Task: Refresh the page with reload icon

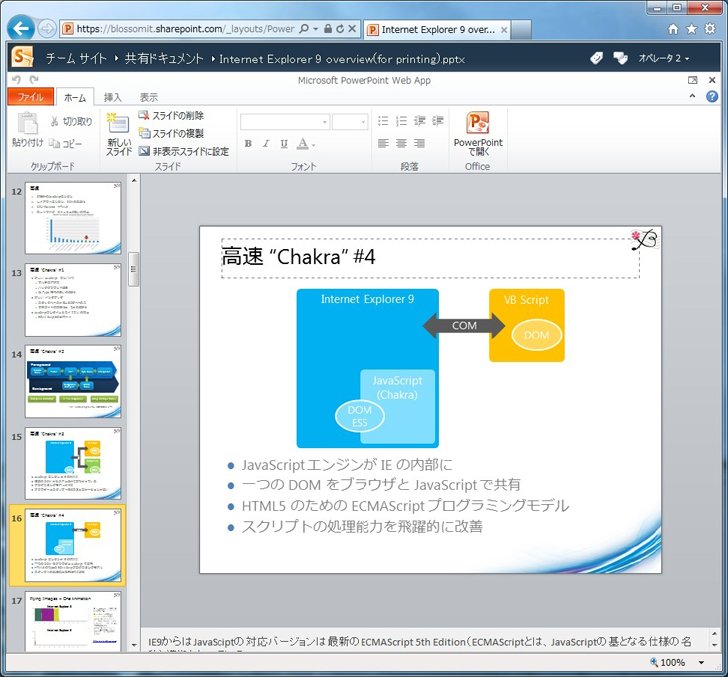Action: 340,29
